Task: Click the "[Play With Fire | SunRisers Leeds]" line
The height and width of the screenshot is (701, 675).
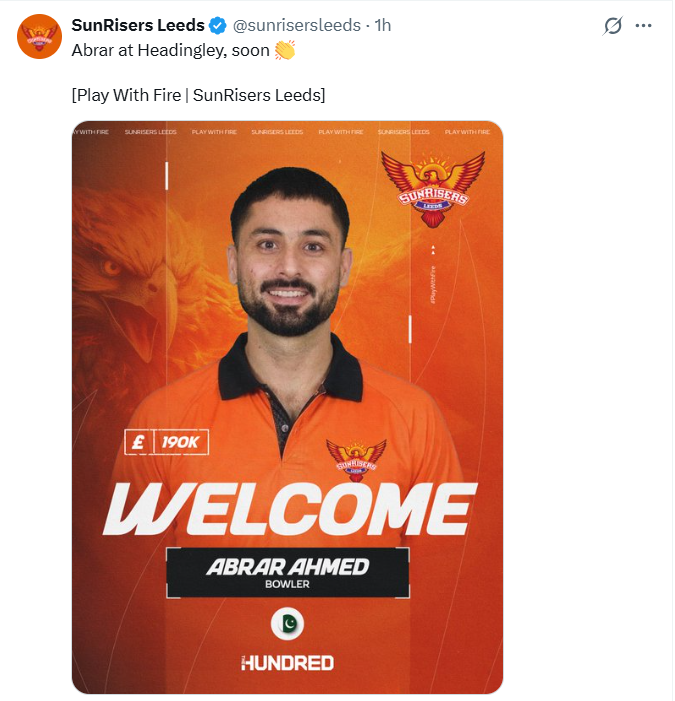Action: pyautogui.click(x=198, y=95)
